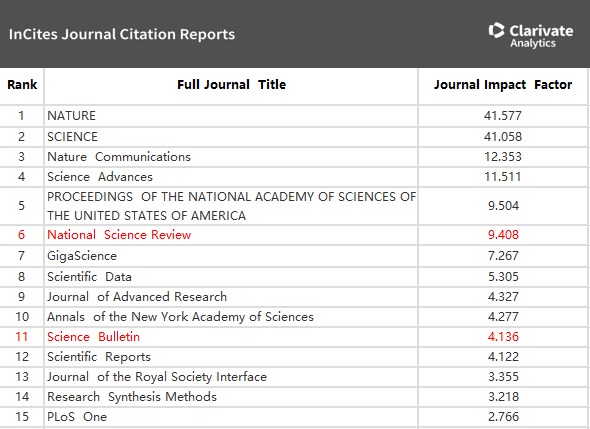Click the red impact factor 9.408

[503, 235]
